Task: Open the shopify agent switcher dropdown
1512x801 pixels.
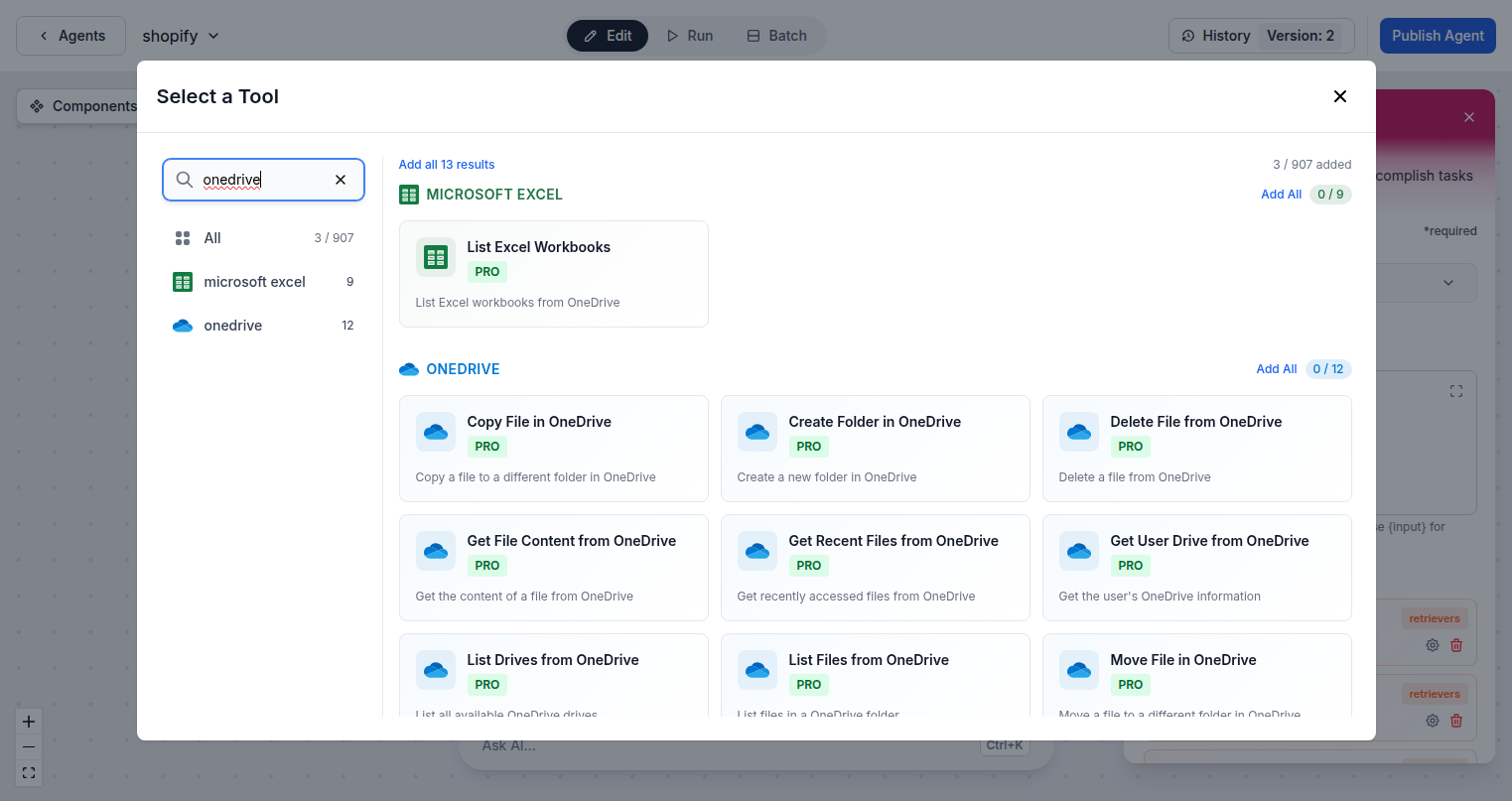Action: pos(181,35)
